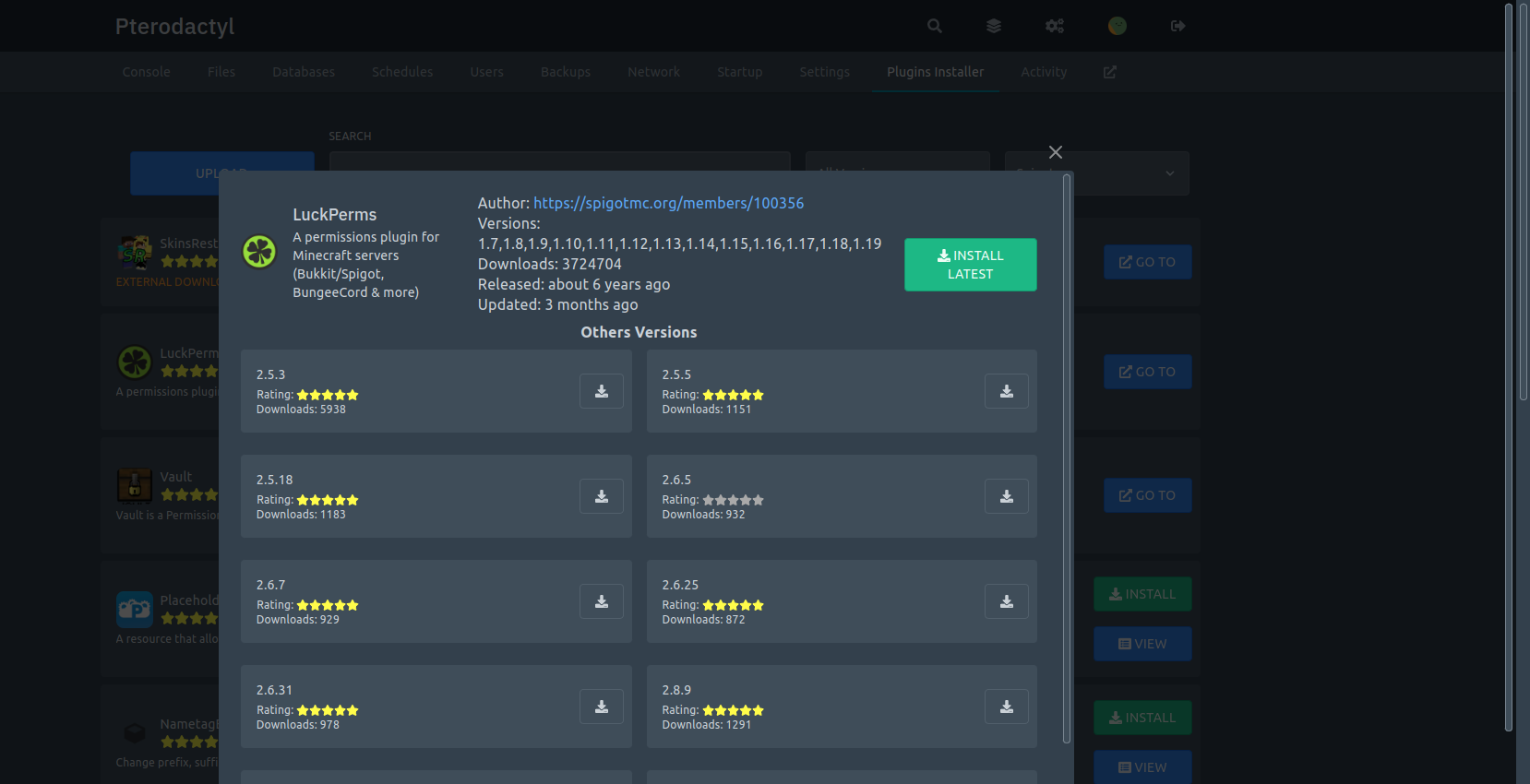
Task: Download LuckPerms version 2.6.5
Action: tap(1007, 496)
